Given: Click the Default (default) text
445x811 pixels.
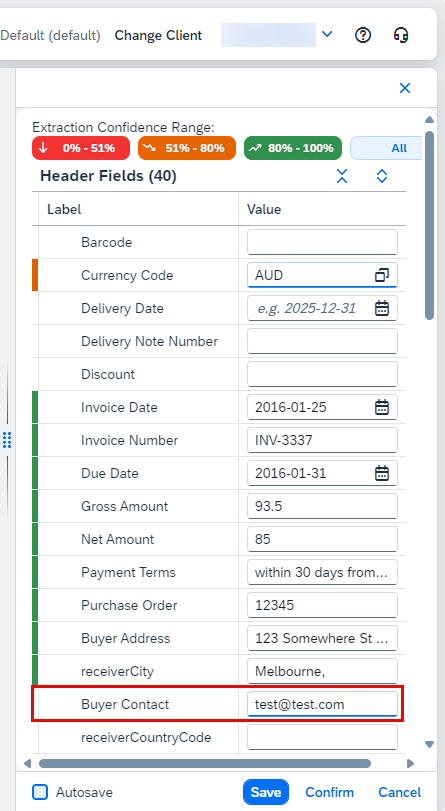Looking at the screenshot, I should pyautogui.click(x=50, y=35).
